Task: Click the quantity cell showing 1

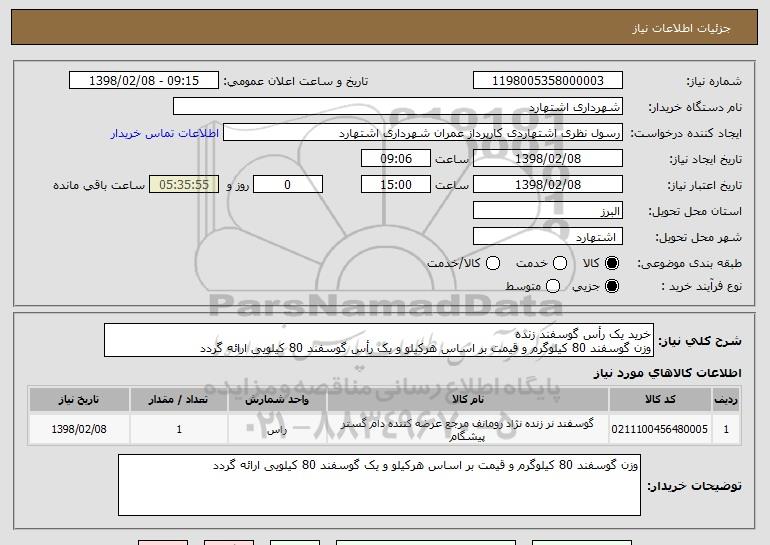Action: tap(179, 429)
